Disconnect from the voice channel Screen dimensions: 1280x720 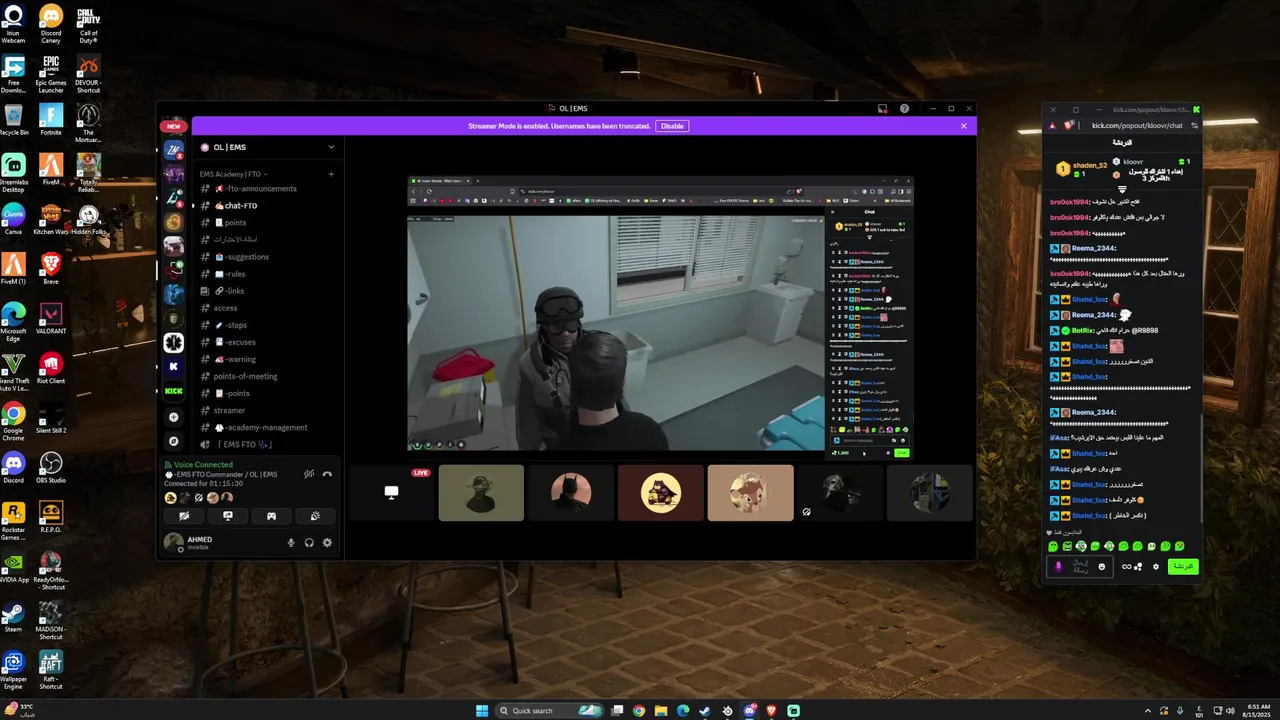click(x=327, y=474)
